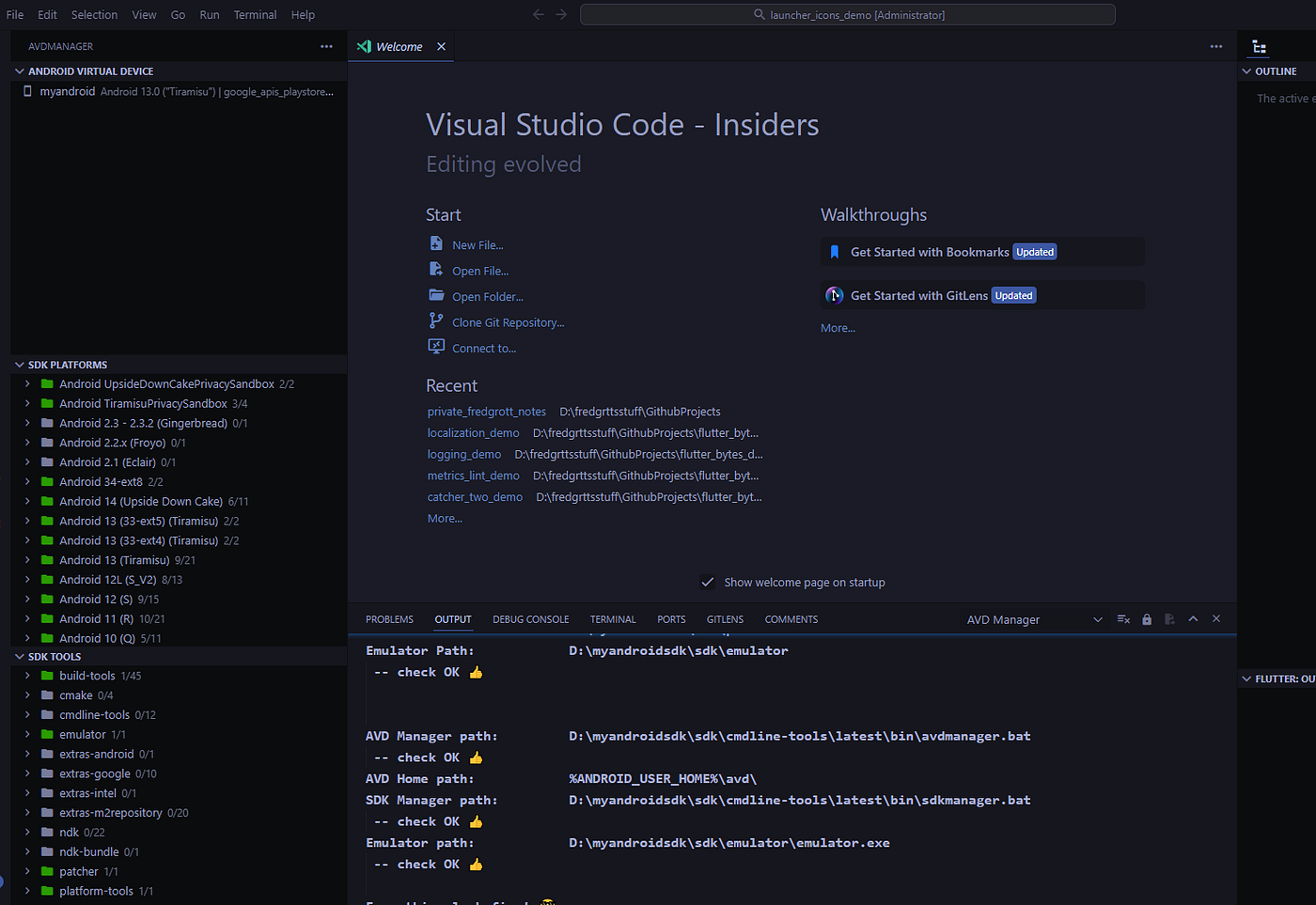
Task: Clear the output panel
Action: coord(1123,619)
